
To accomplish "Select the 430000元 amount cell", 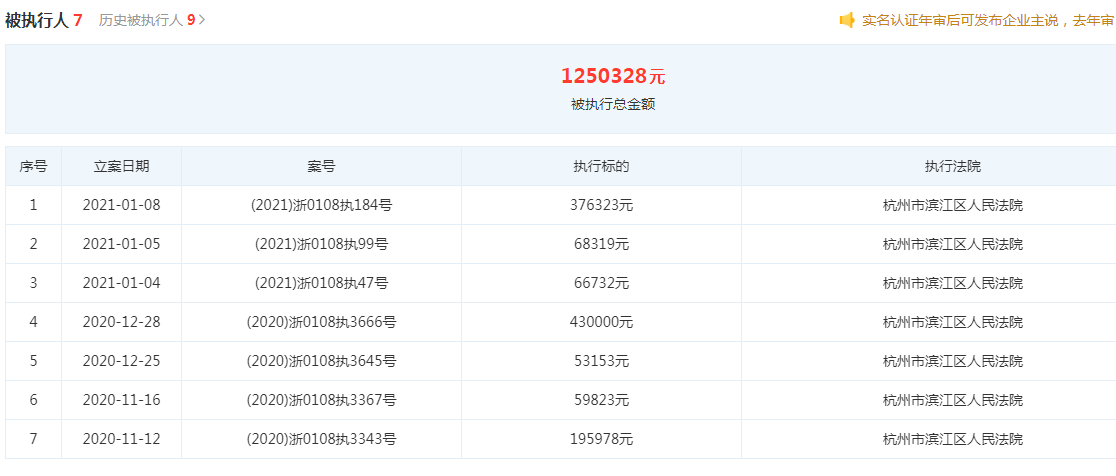I will (601, 322).
